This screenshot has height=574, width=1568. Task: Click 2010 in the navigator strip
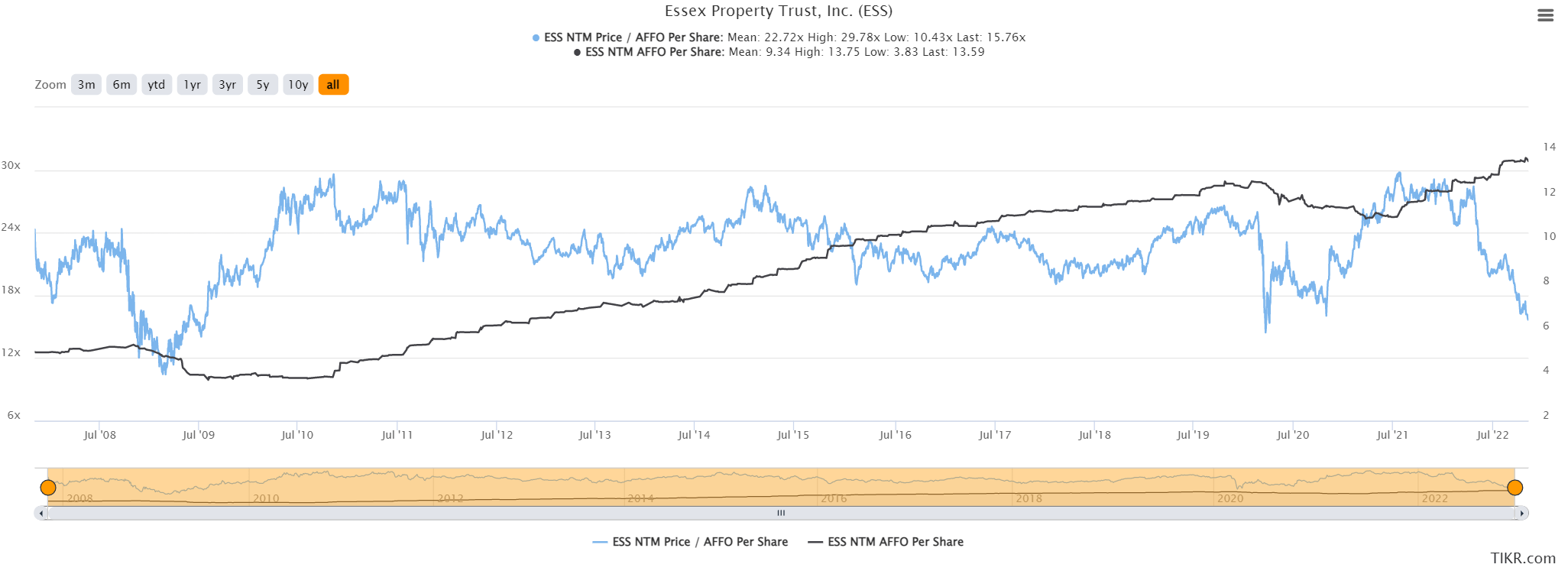(266, 498)
